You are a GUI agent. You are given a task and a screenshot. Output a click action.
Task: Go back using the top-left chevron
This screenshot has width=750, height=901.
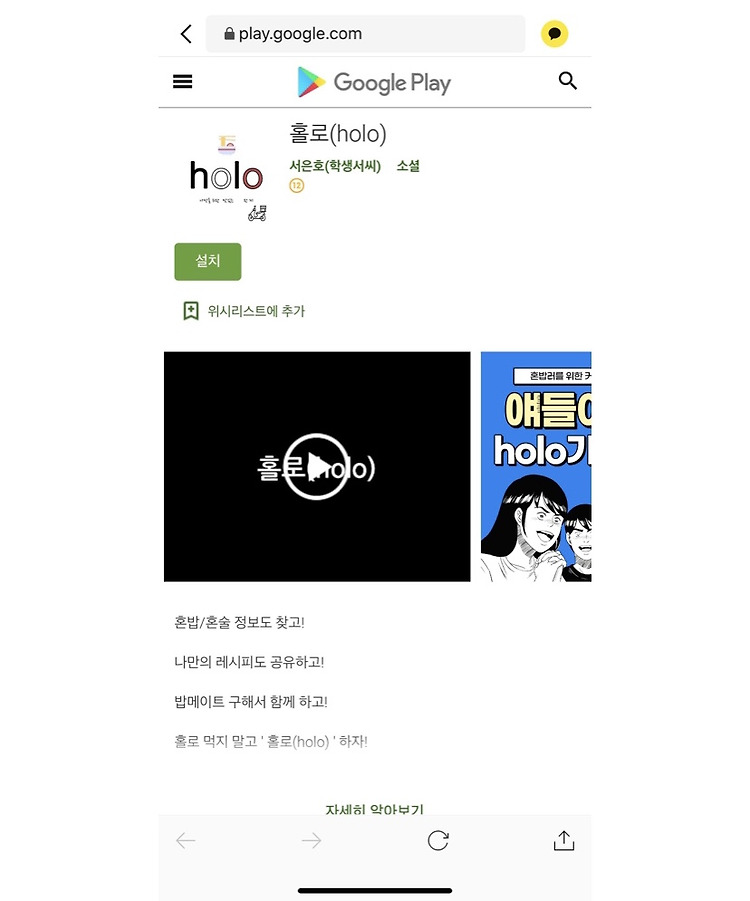click(x=186, y=34)
